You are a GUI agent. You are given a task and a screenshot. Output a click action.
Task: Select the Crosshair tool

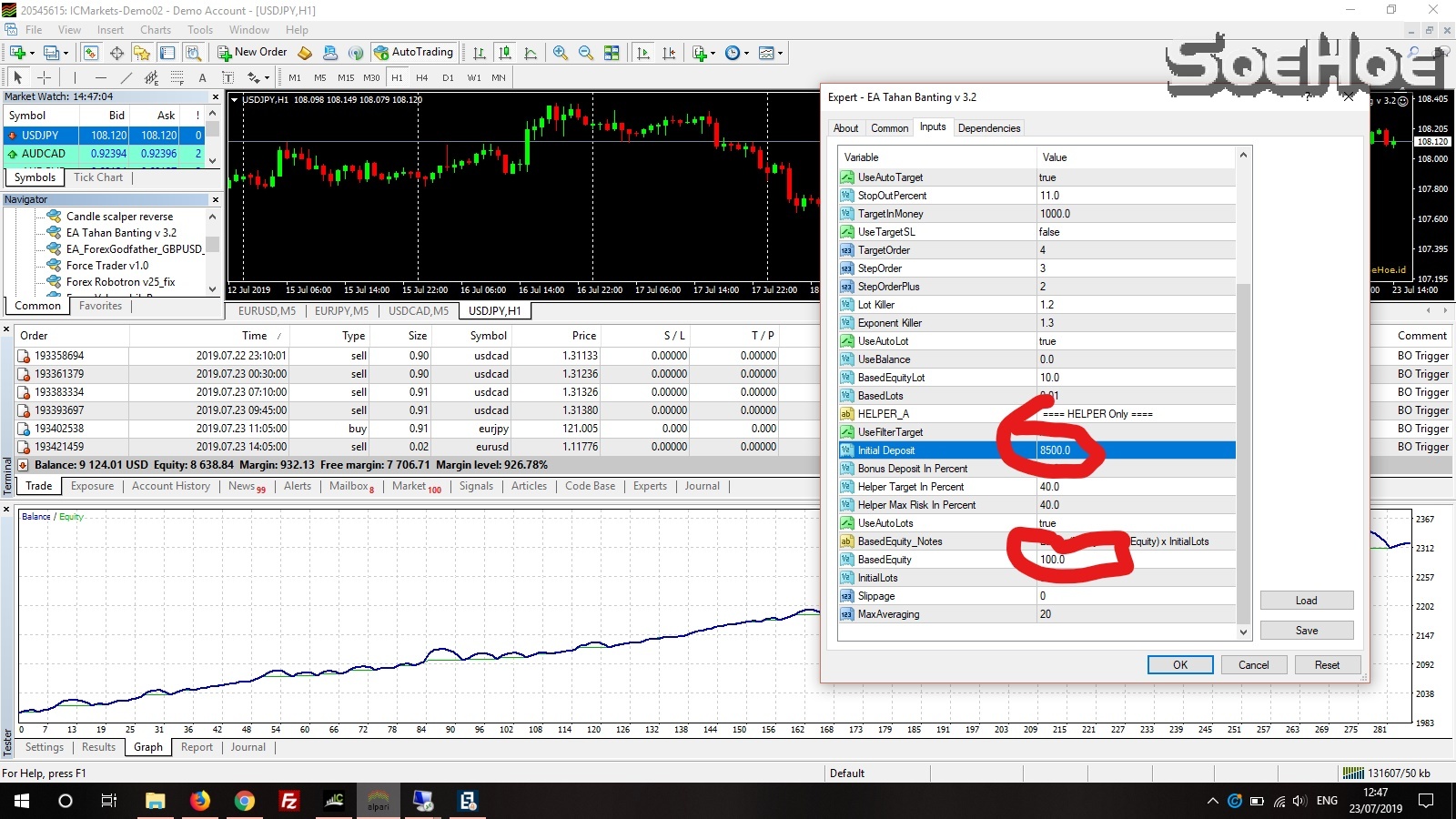44,77
